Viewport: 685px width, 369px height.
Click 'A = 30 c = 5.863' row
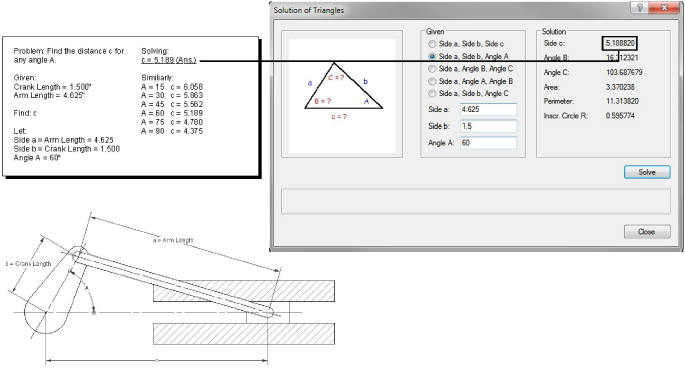pos(172,96)
